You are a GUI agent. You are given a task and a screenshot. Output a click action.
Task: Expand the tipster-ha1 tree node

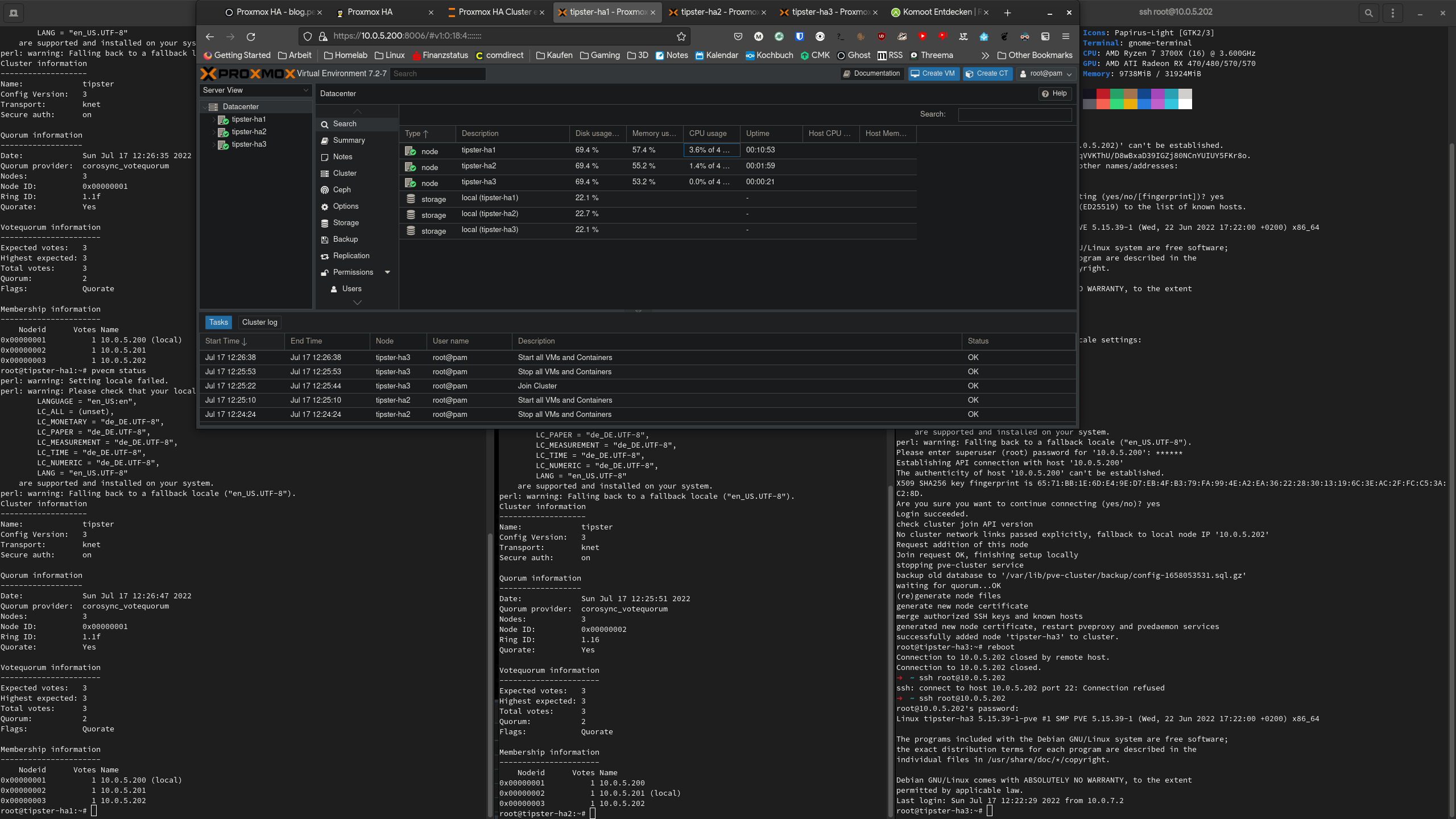[x=214, y=119]
